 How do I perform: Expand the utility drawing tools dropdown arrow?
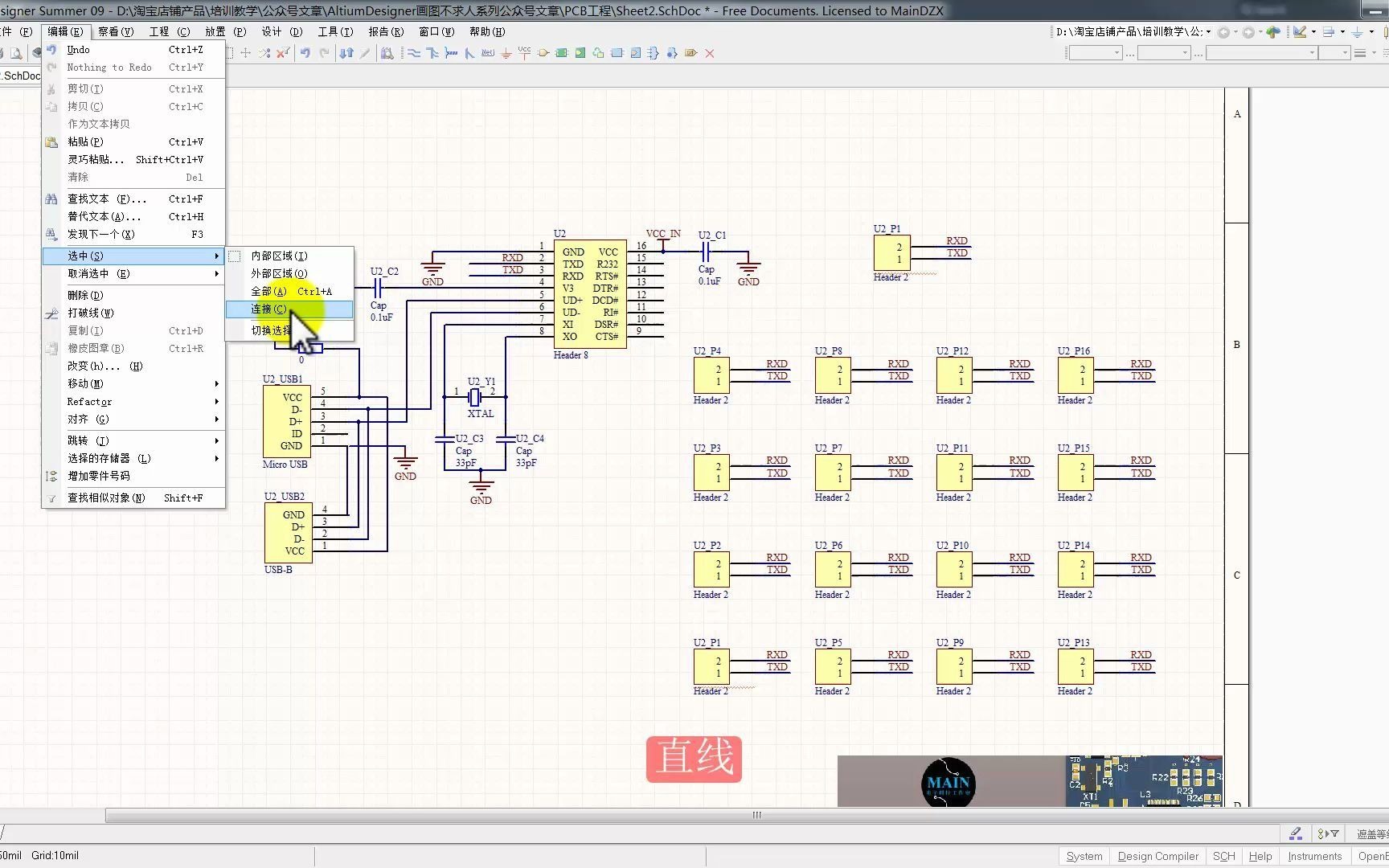[x=1313, y=32]
